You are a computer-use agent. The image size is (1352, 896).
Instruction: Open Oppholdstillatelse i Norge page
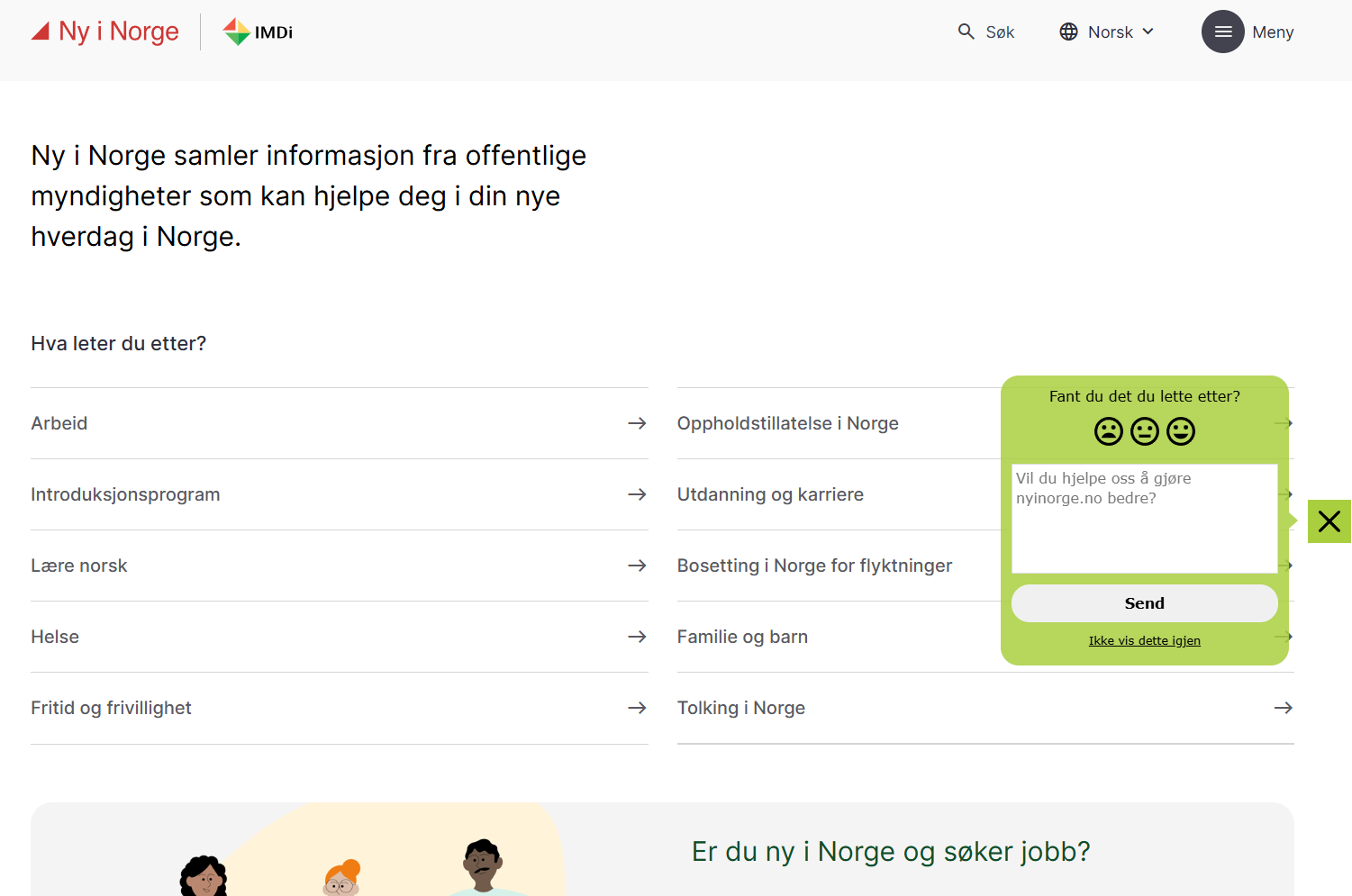[x=787, y=423]
